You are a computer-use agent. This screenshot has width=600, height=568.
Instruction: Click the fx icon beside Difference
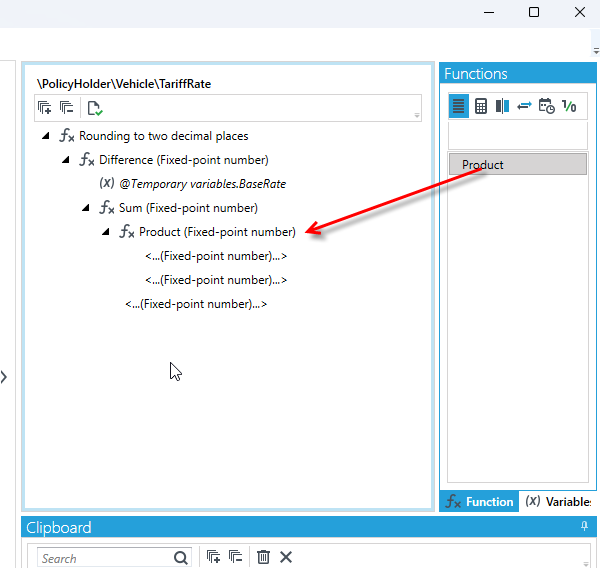click(x=86, y=160)
